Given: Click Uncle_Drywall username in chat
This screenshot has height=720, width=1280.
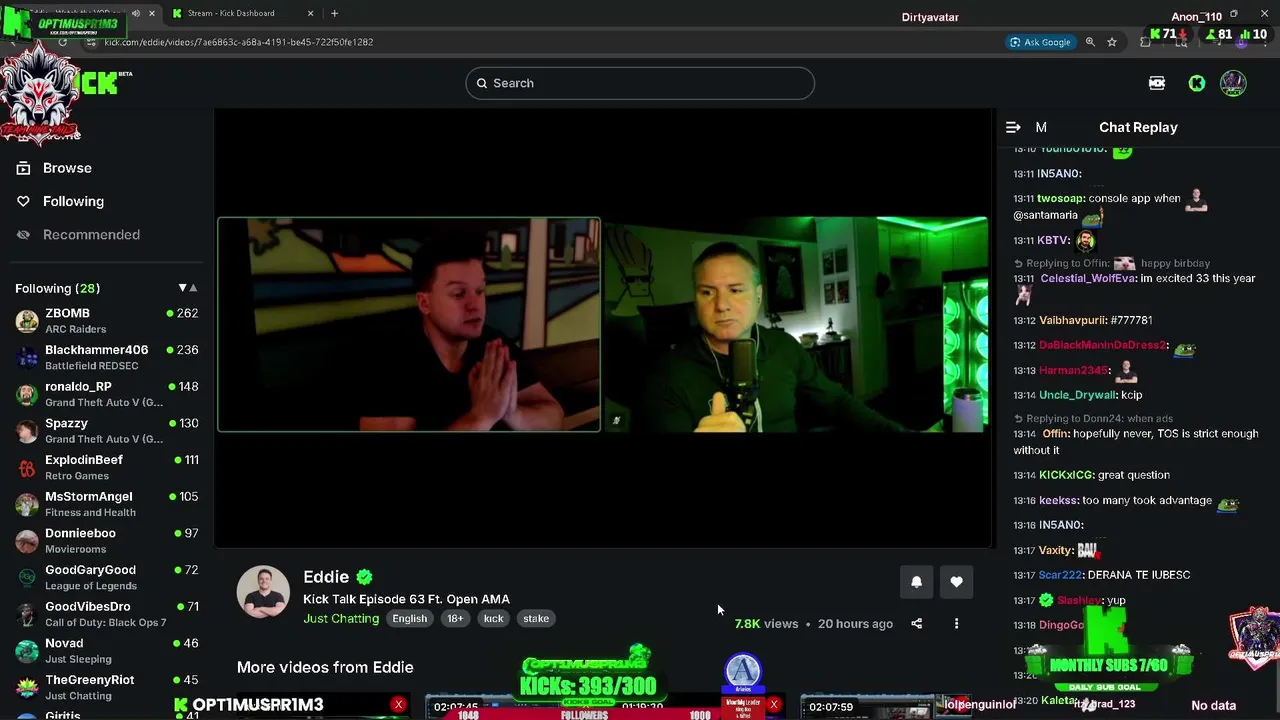Looking at the screenshot, I should click(1078, 395).
